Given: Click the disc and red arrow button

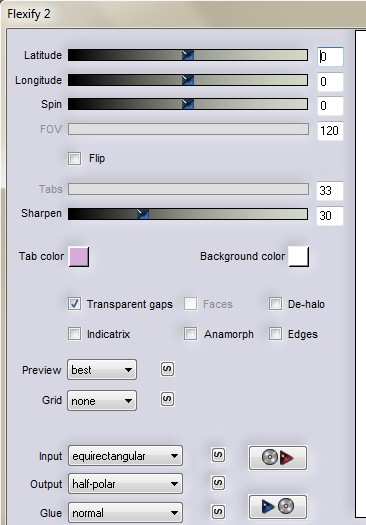Looking at the screenshot, I should 278,457.
